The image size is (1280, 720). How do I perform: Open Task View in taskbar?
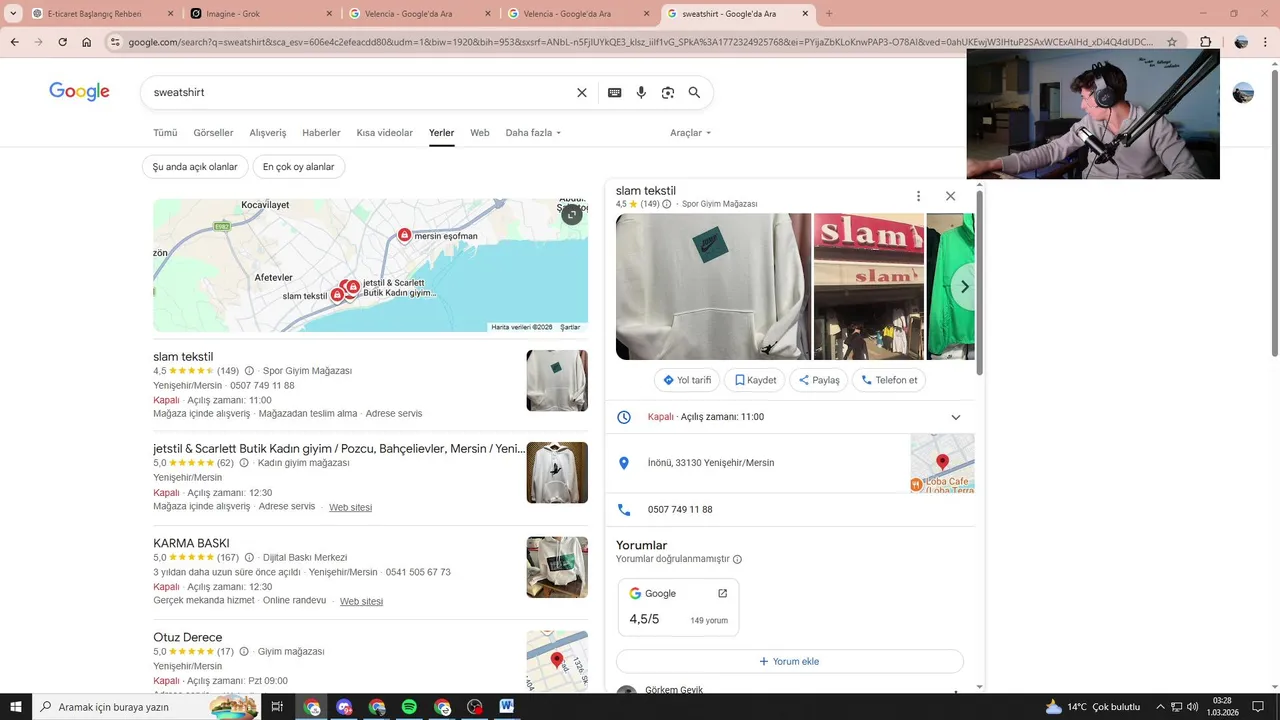[x=277, y=707]
